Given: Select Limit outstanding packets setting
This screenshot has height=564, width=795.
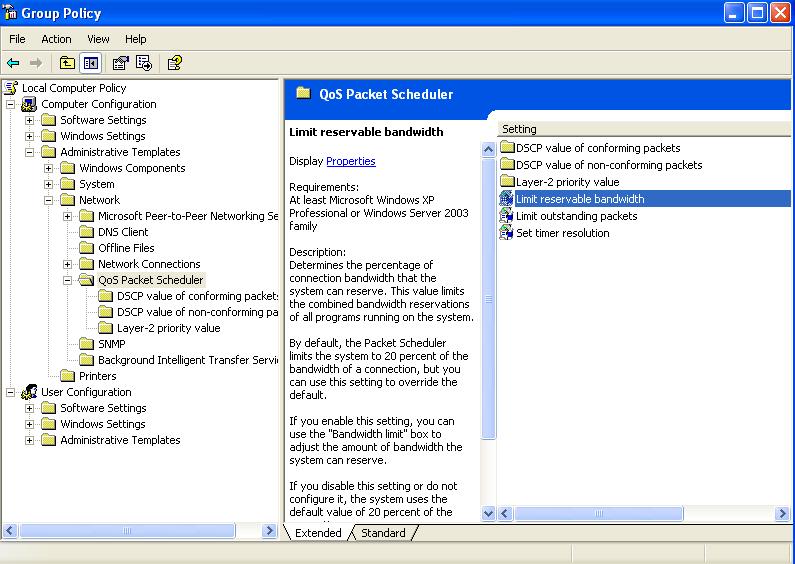Looking at the screenshot, I should [576, 216].
